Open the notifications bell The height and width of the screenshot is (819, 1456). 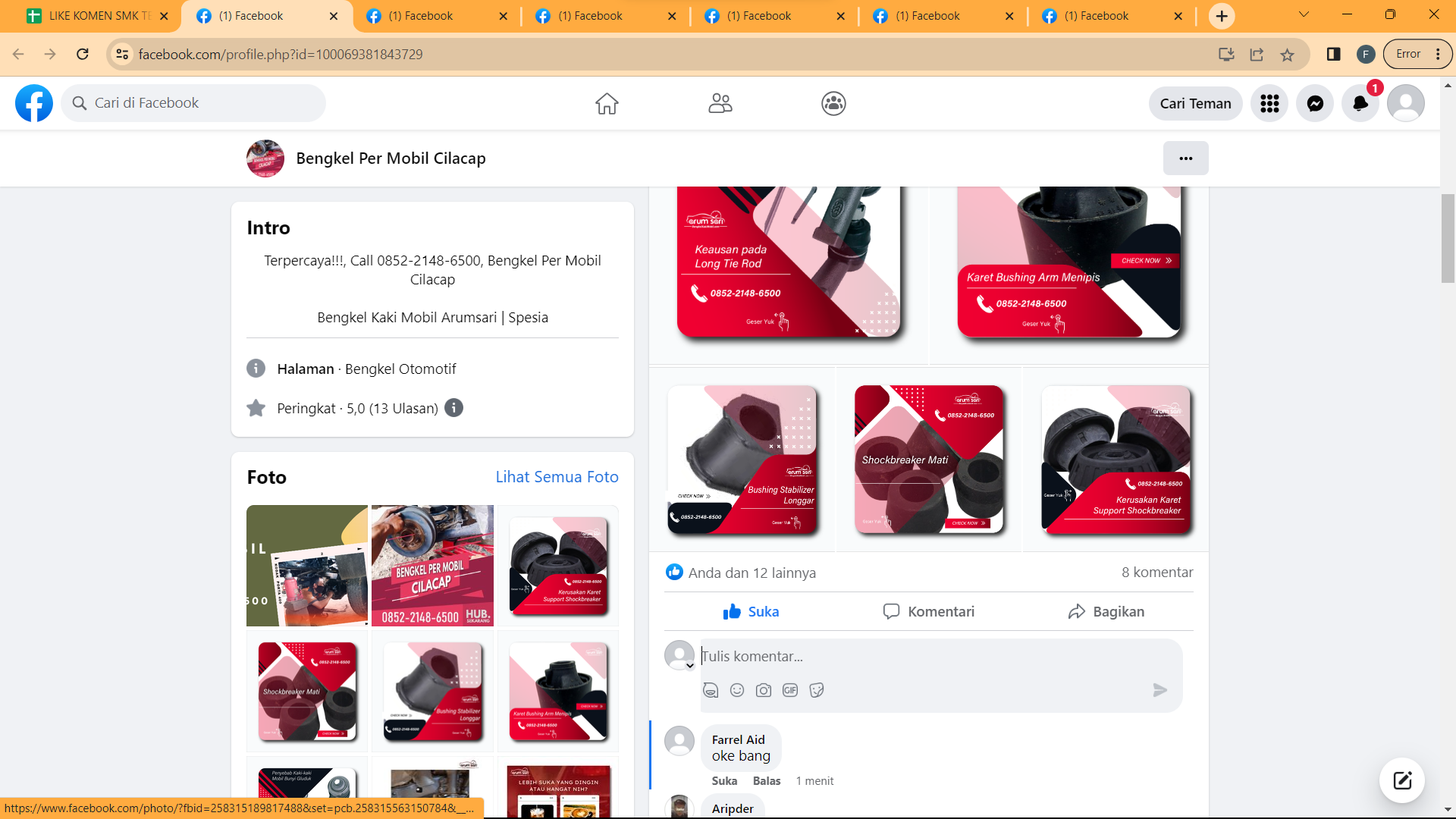(x=1360, y=103)
